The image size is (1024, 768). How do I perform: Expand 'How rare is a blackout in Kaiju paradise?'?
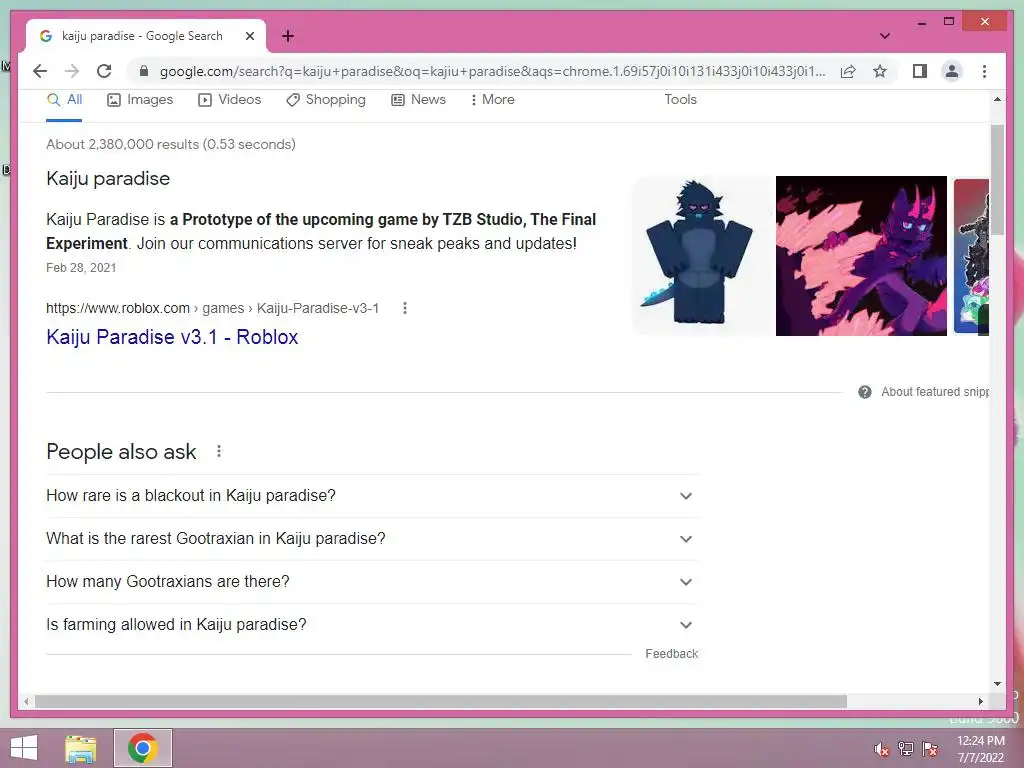pyautogui.click(x=372, y=496)
